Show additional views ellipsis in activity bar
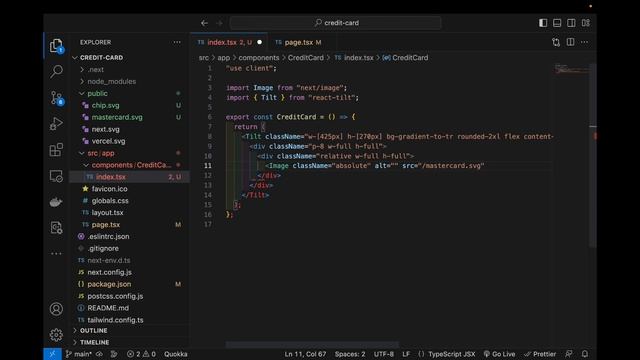The width and height of the screenshot is (640, 360). 56,253
